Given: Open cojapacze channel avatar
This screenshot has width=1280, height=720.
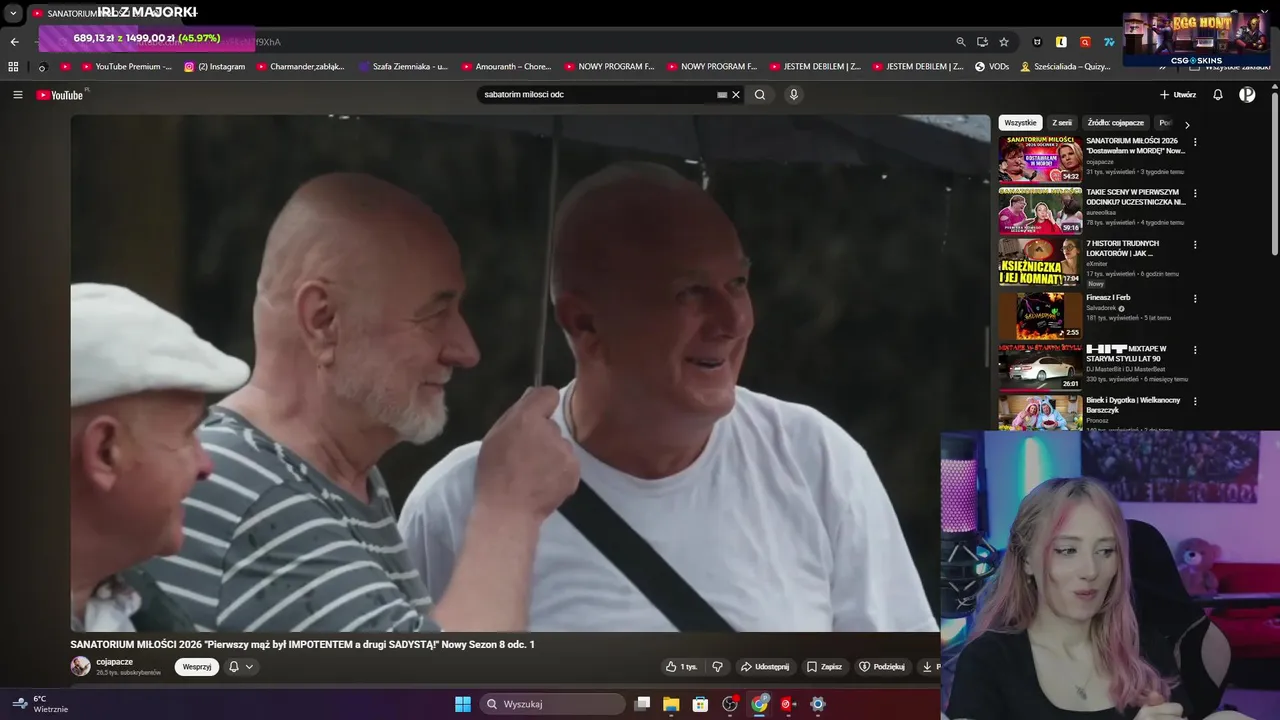Looking at the screenshot, I should click(x=80, y=666).
